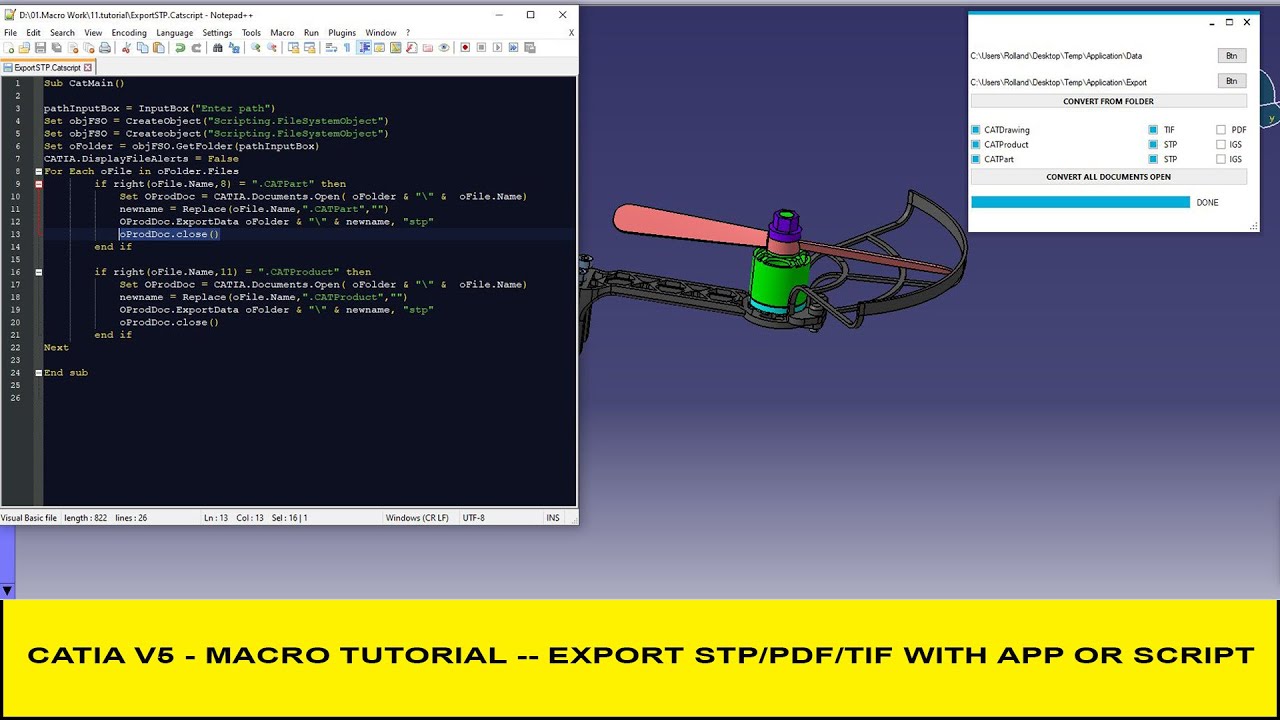Enable the PDF checkbox
1280x720 pixels.
pos(1221,130)
